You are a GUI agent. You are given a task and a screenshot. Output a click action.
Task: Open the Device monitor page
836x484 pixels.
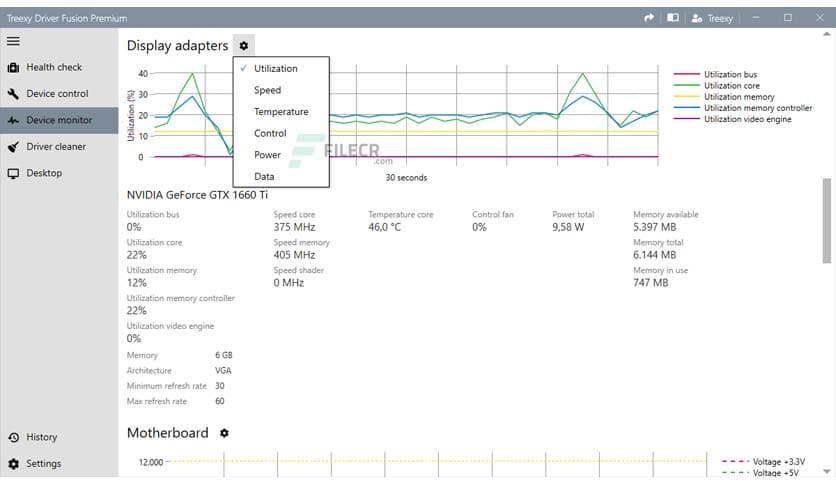(x=59, y=120)
